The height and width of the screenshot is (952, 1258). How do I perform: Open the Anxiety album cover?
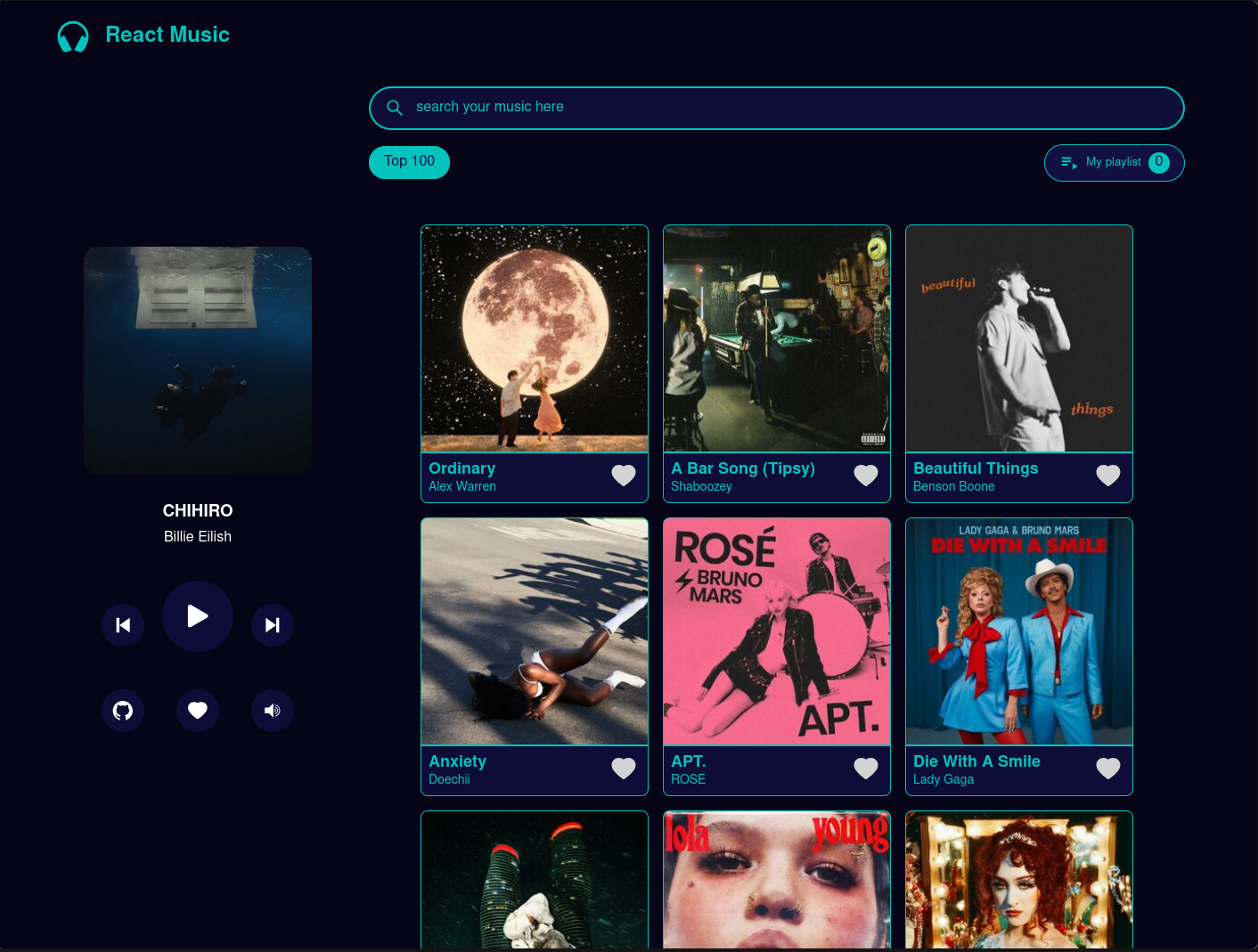[535, 631]
